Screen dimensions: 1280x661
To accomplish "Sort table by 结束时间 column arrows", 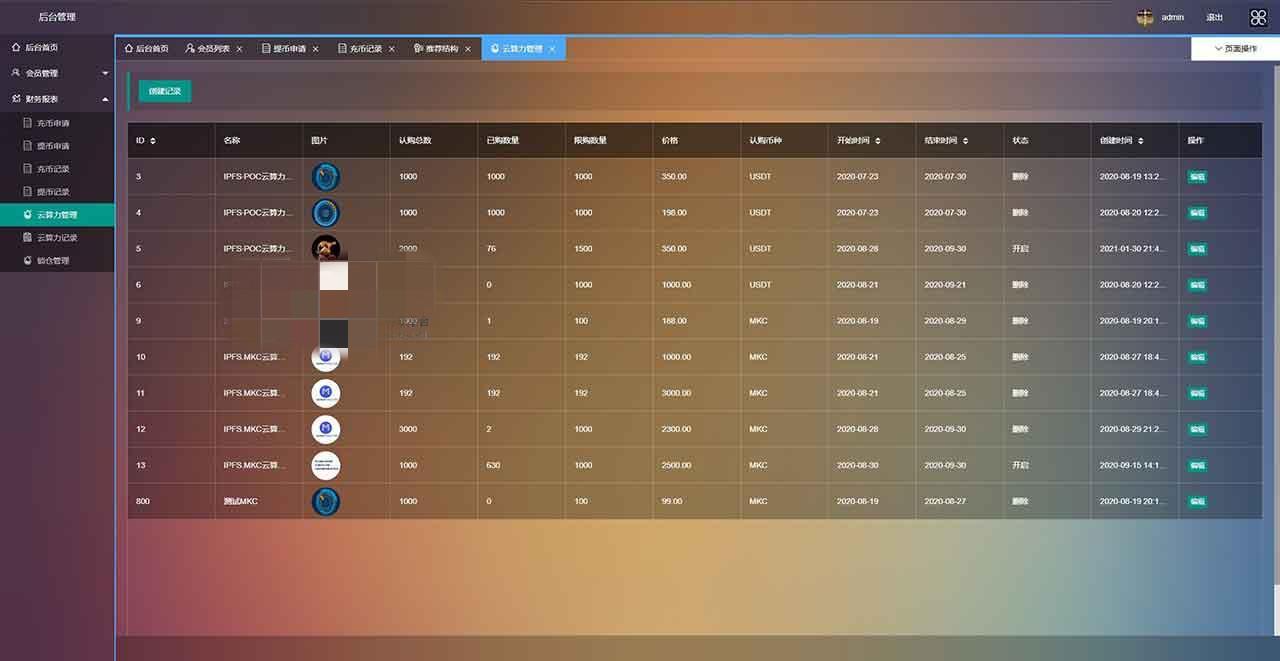I will (965, 141).
